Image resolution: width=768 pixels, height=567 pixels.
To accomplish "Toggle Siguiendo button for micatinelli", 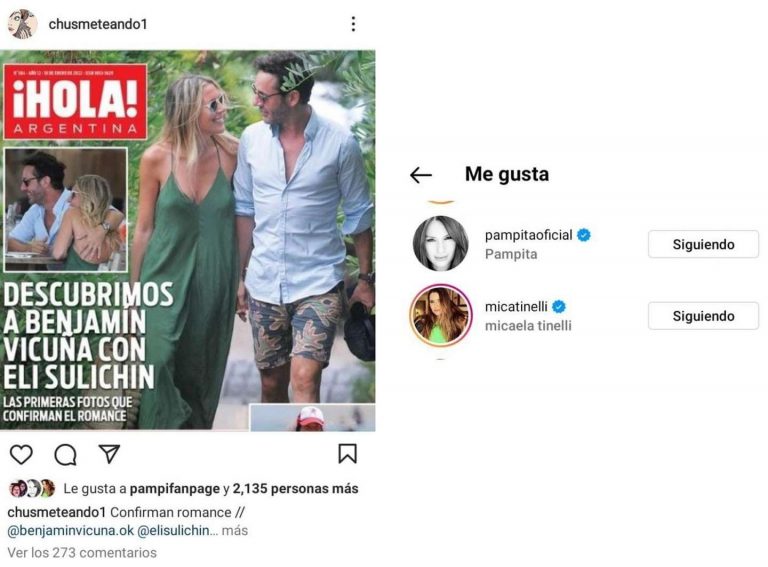I will point(703,316).
